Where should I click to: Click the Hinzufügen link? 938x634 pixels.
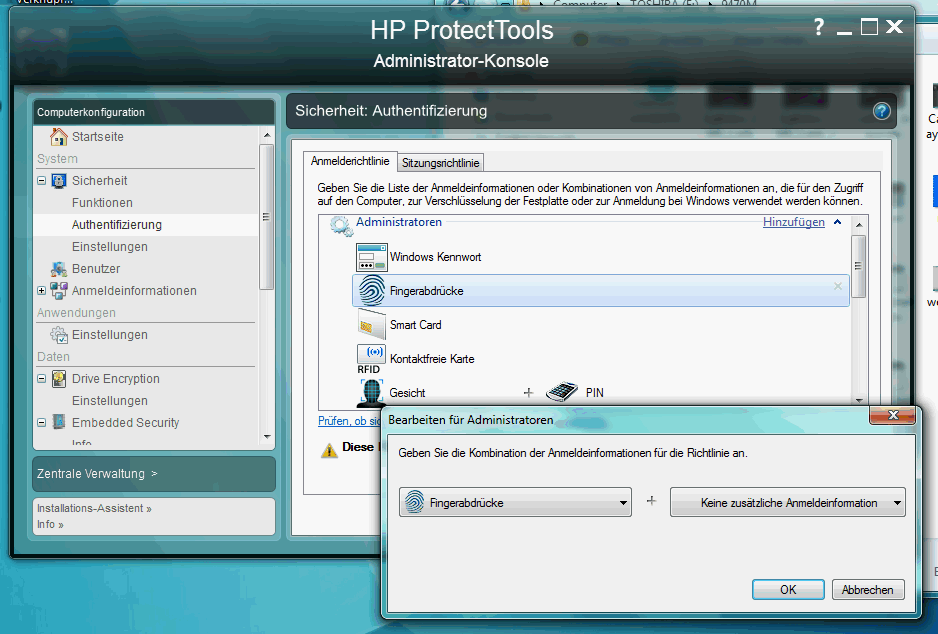point(794,222)
